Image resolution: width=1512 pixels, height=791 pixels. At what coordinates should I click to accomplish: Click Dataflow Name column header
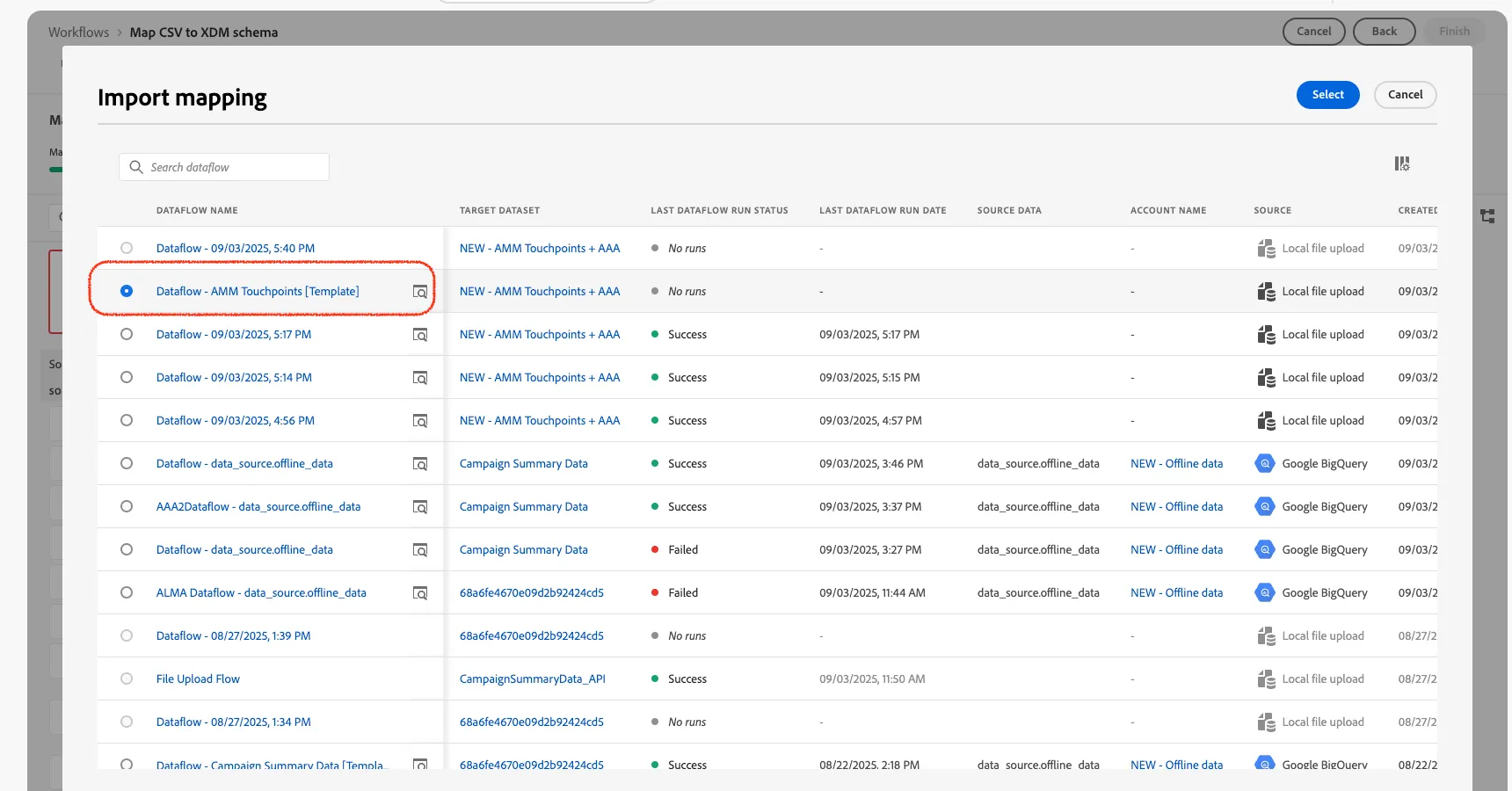point(197,211)
